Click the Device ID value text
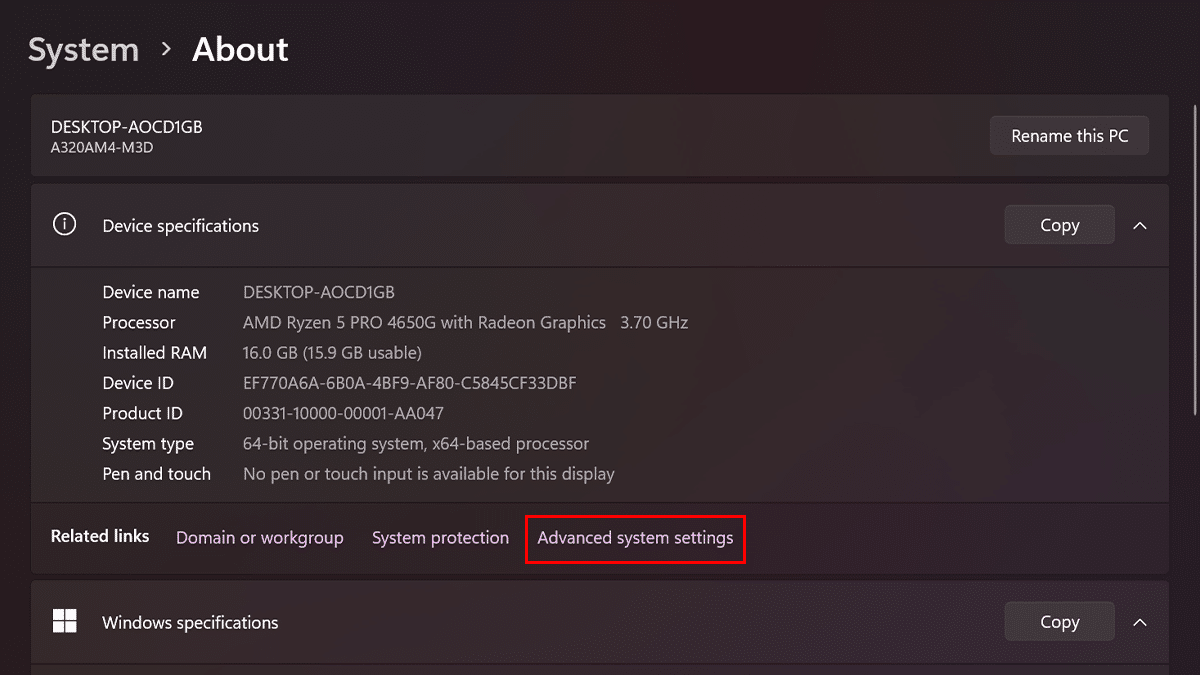This screenshot has width=1200, height=675. pos(409,383)
